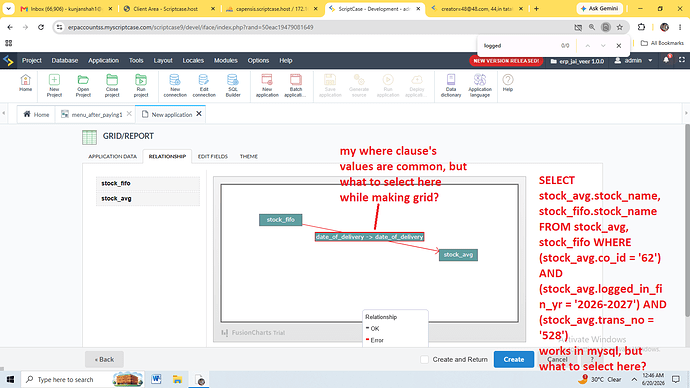
Task: Click the Windows taskbar search box
Action: click(x=83, y=379)
